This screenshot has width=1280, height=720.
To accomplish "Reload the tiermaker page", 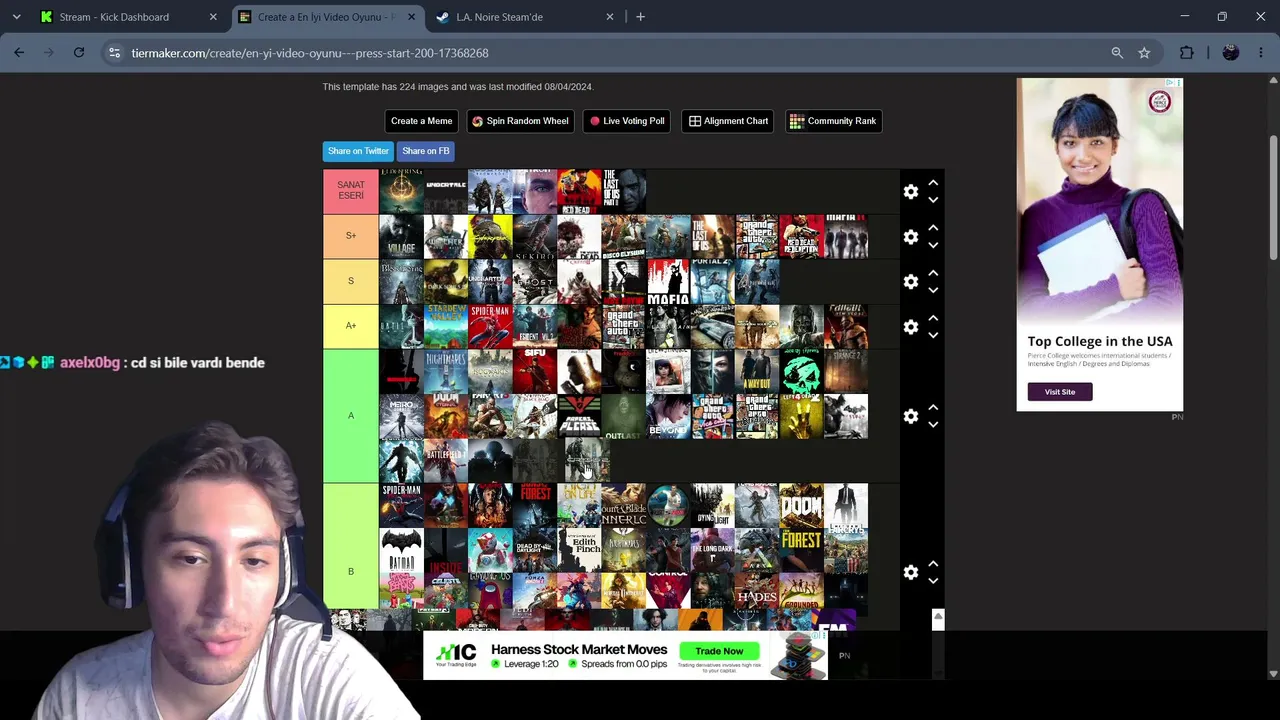I will (79, 53).
